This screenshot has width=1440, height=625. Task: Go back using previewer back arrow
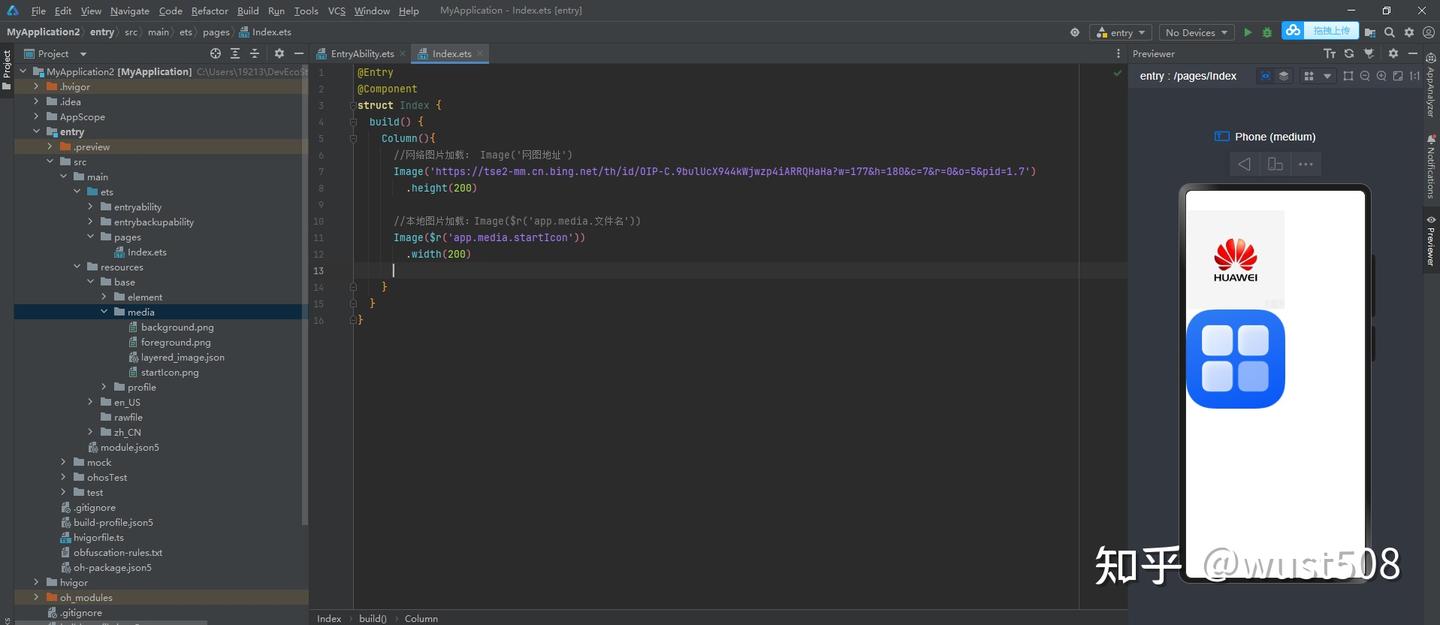click(x=1244, y=164)
